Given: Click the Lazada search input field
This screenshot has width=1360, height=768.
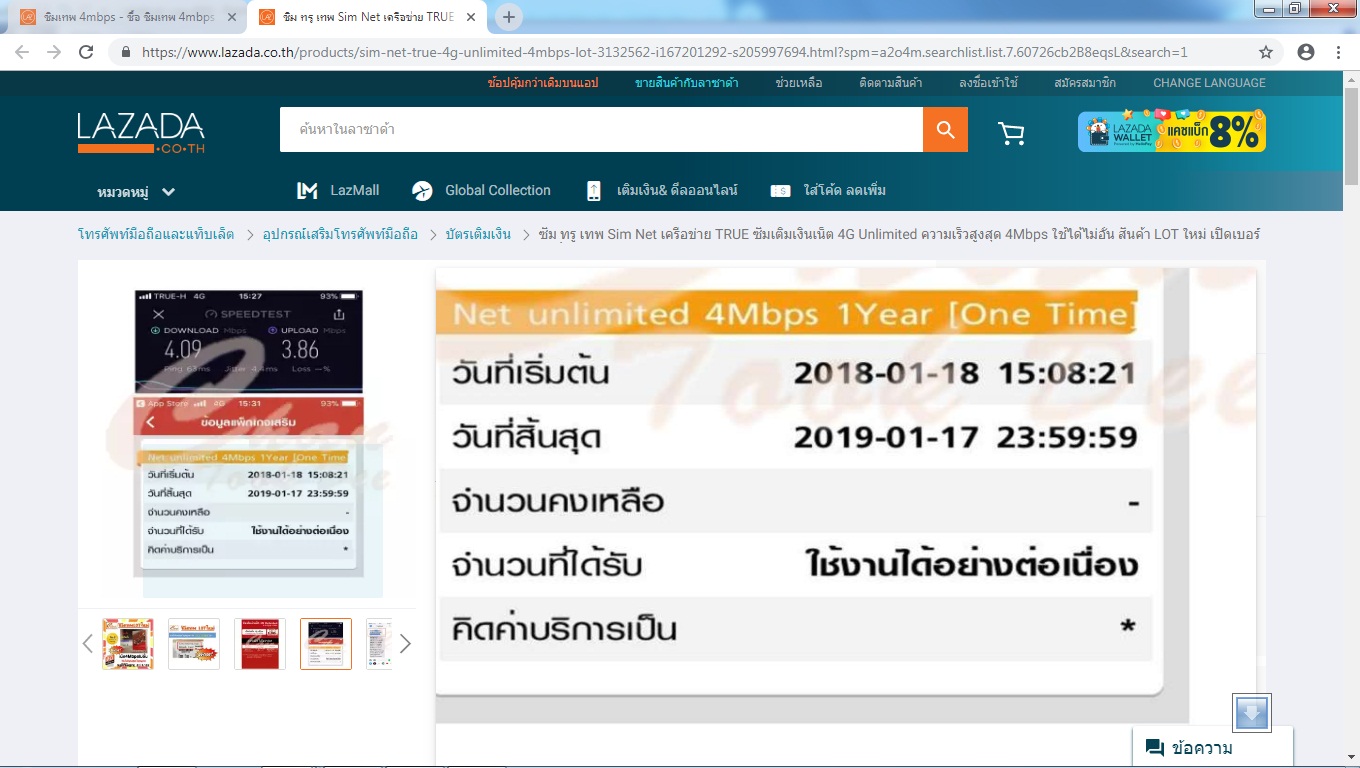Looking at the screenshot, I should 601,130.
